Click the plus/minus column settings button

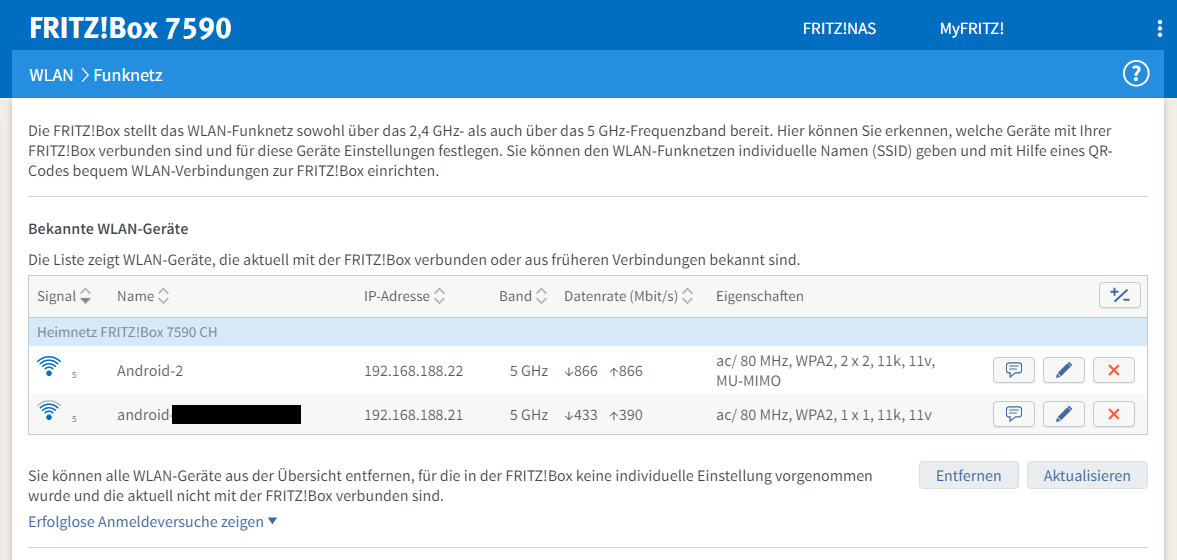(x=1119, y=296)
